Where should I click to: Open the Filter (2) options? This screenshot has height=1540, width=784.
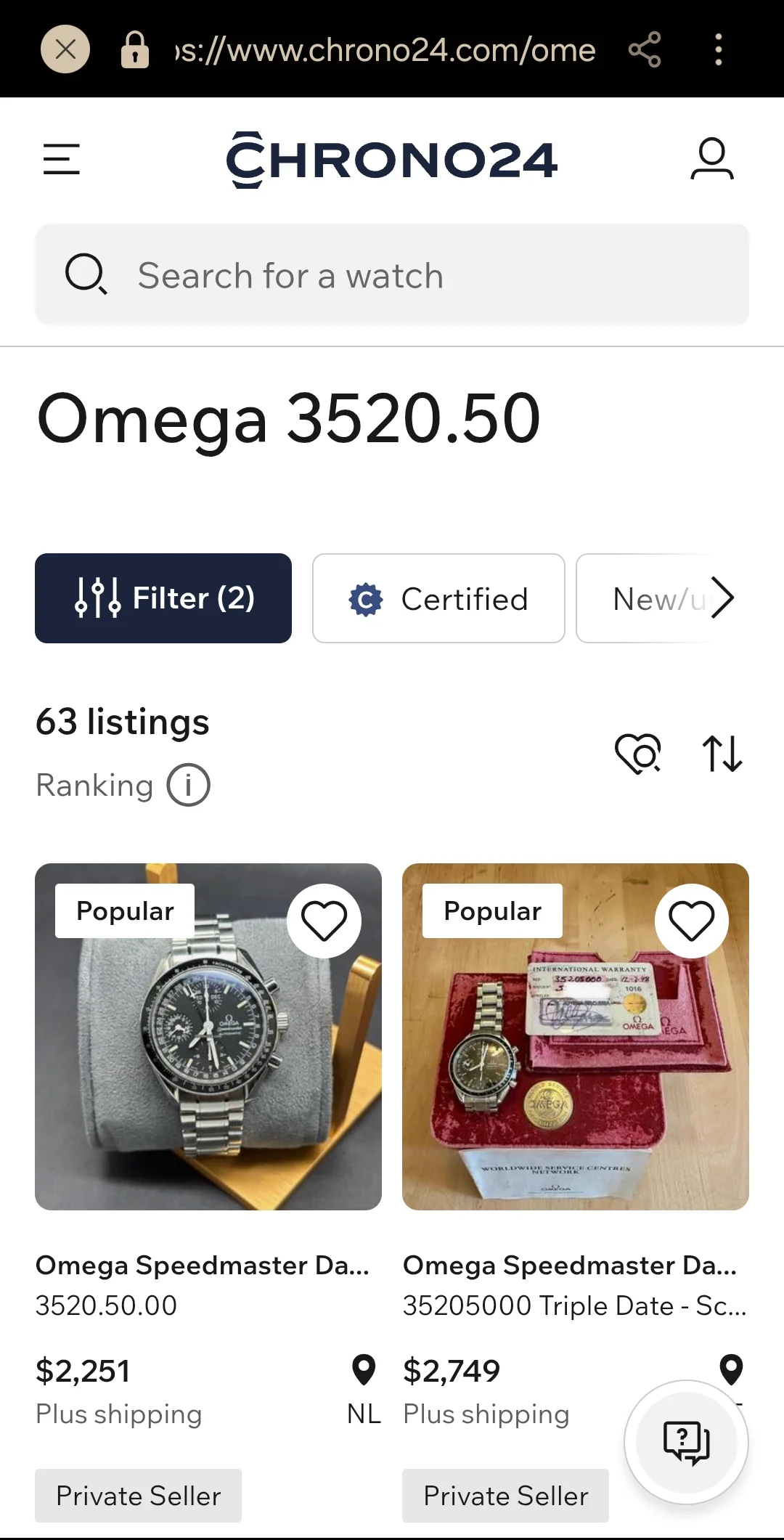(x=163, y=598)
